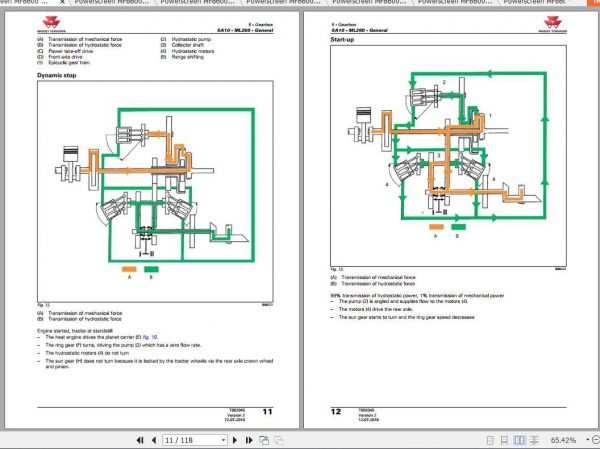This screenshot has height=449, width=600.
Task: Click the legend entry 'Power take-off drive'
Action: point(70,51)
